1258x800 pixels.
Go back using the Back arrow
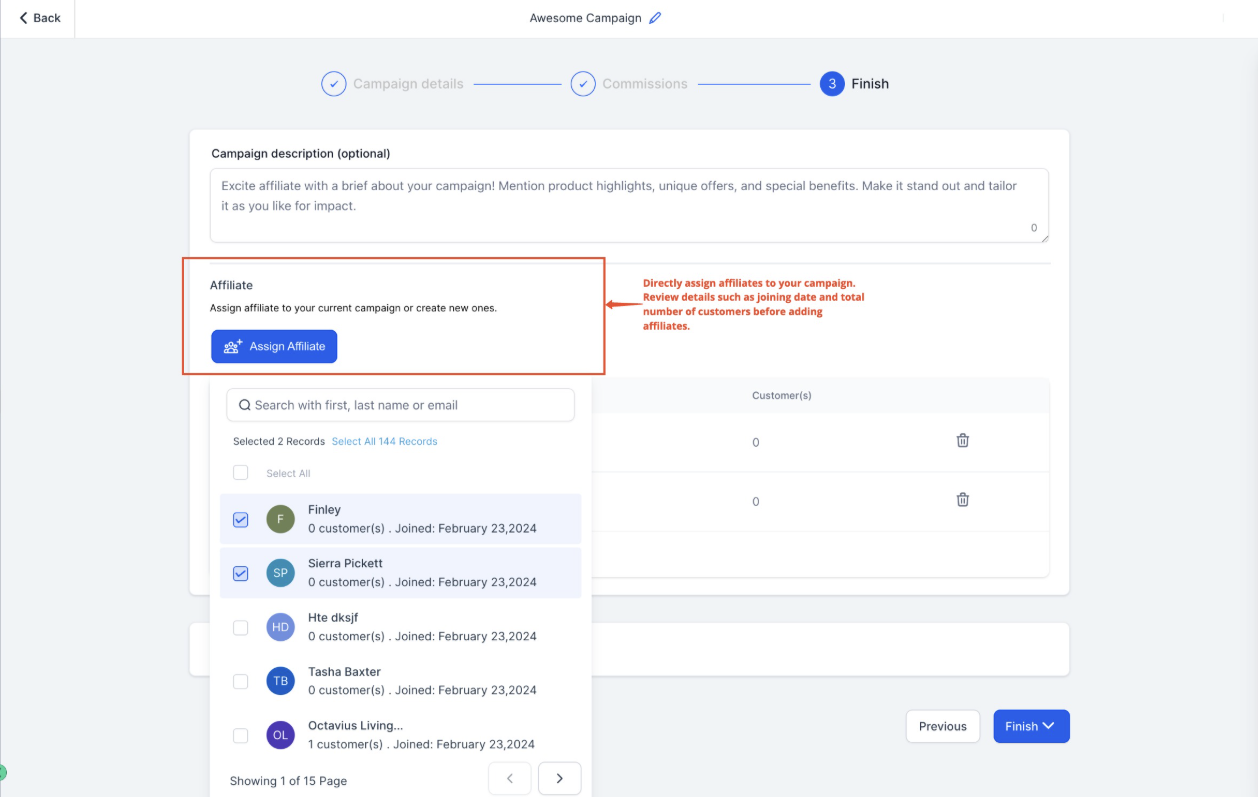click(40, 18)
